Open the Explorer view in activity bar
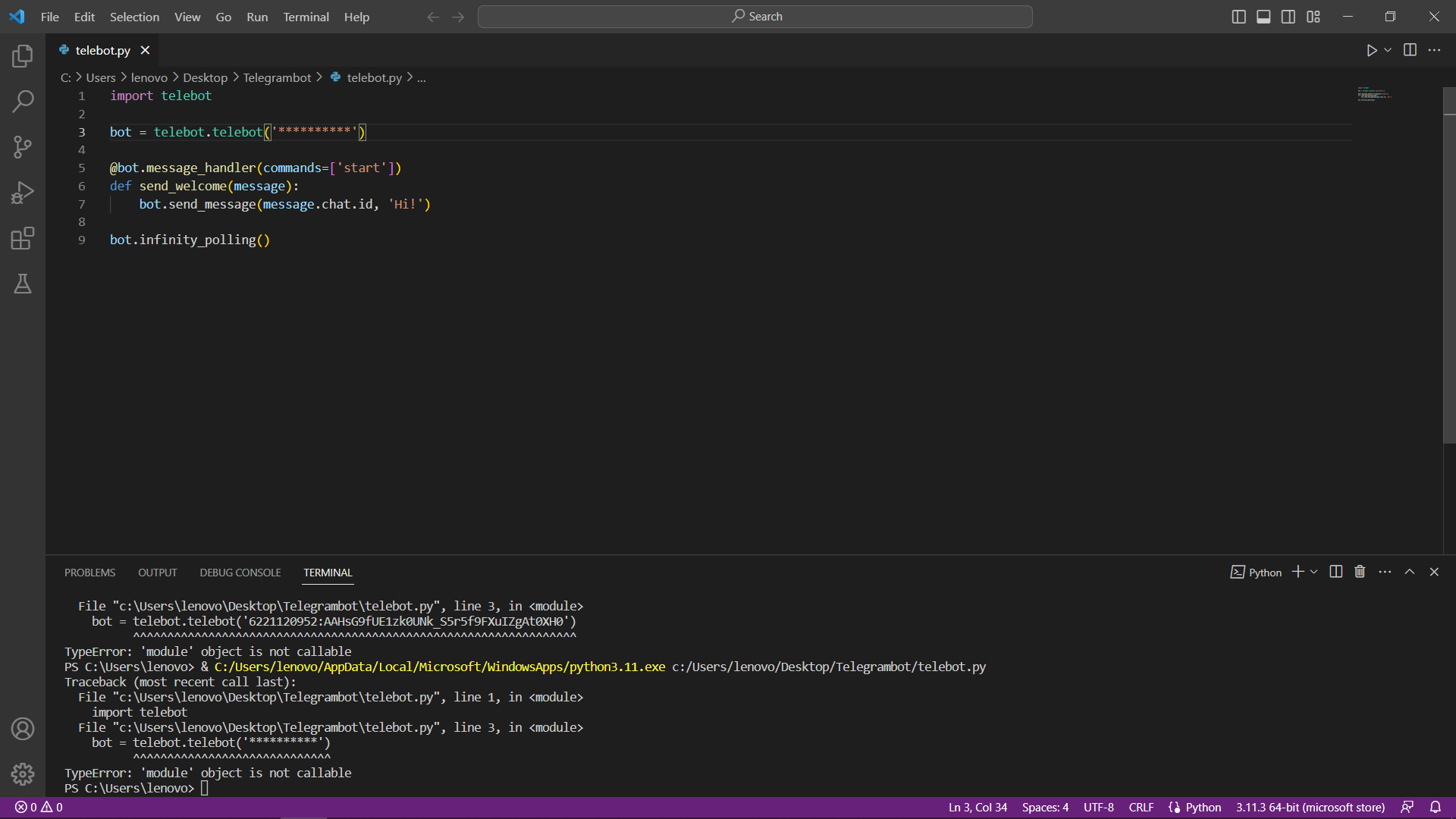 tap(23, 55)
